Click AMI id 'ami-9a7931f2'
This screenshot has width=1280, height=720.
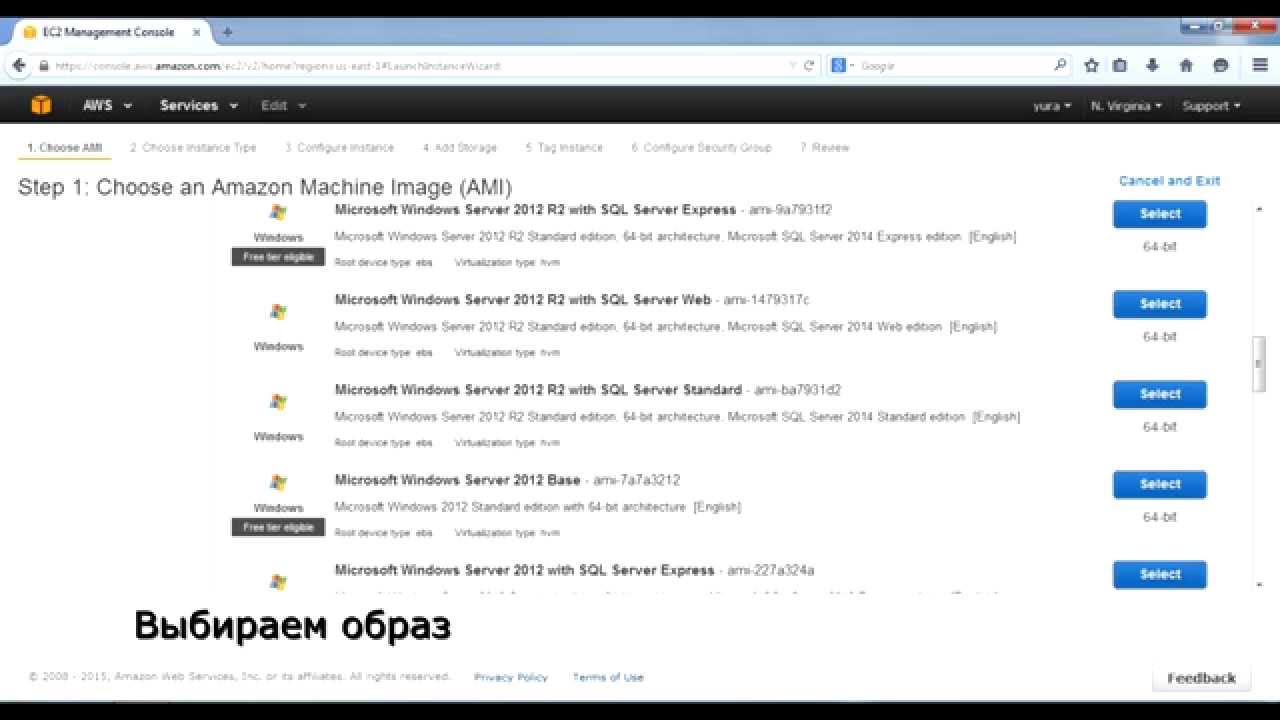tap(791, 210)
